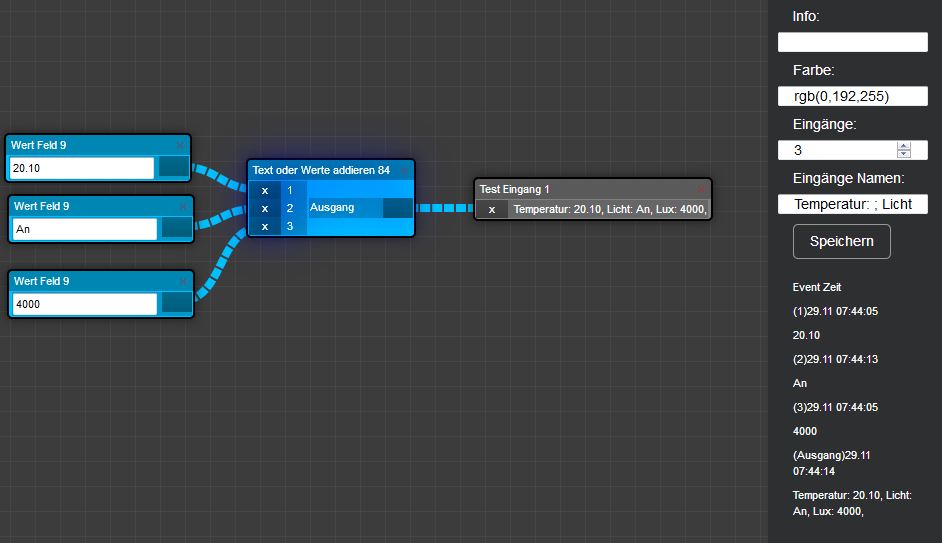Click event entry (2)29.11 07:44:13
The width and height of the screenshot is (942, 543).
coord(835,359)
